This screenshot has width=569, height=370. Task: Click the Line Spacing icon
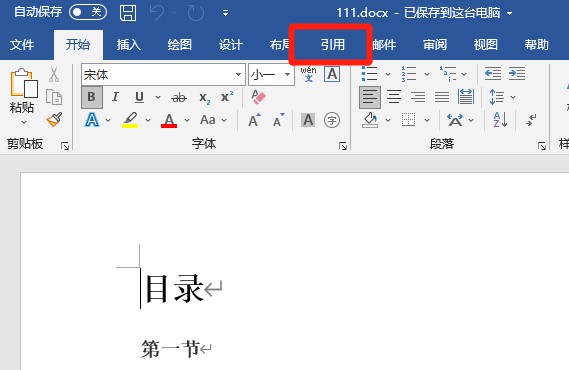pyautogui.click(x=497, y=97)
